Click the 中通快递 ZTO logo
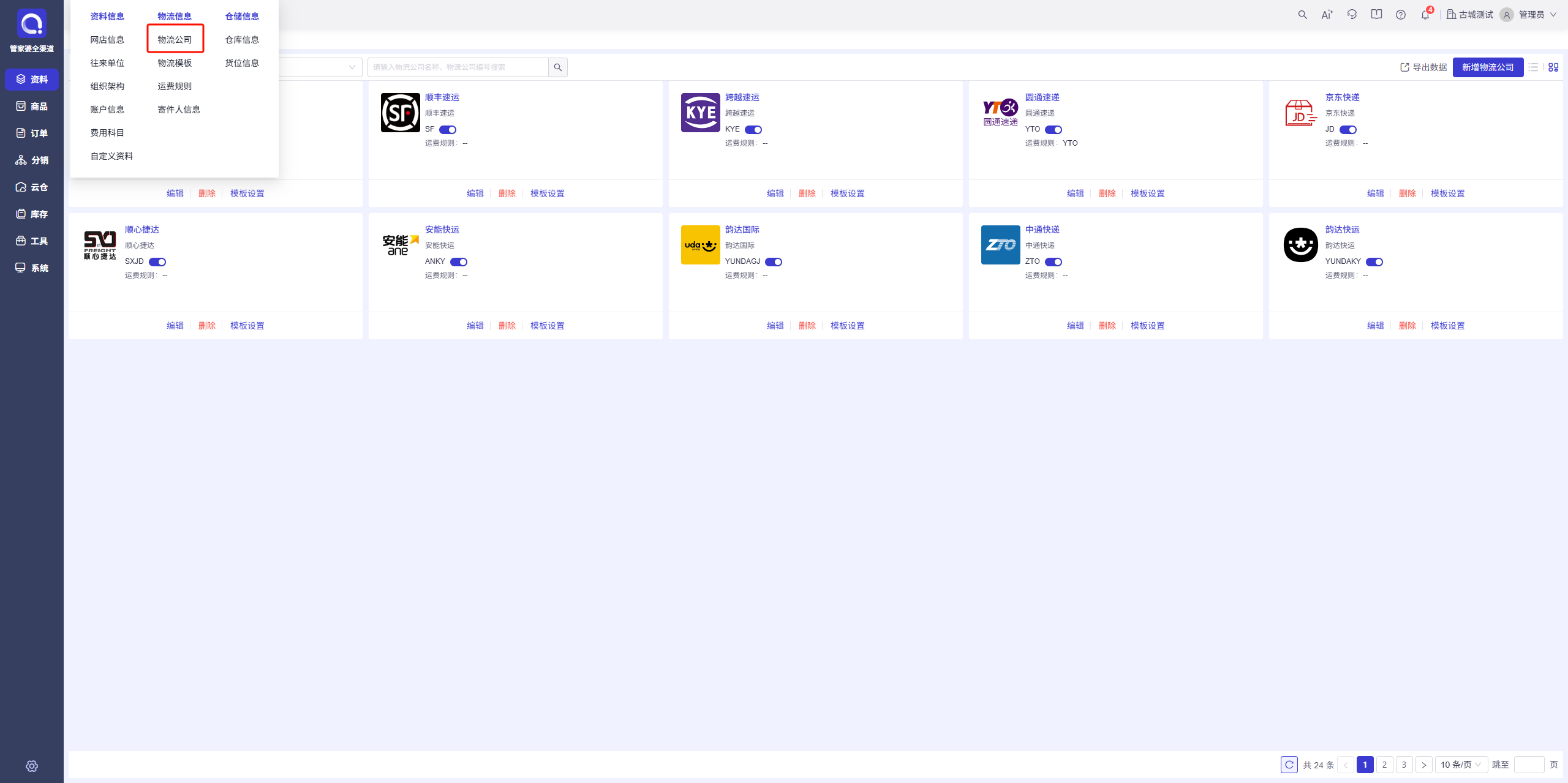1568x783 pixels. click(1001, 245)
